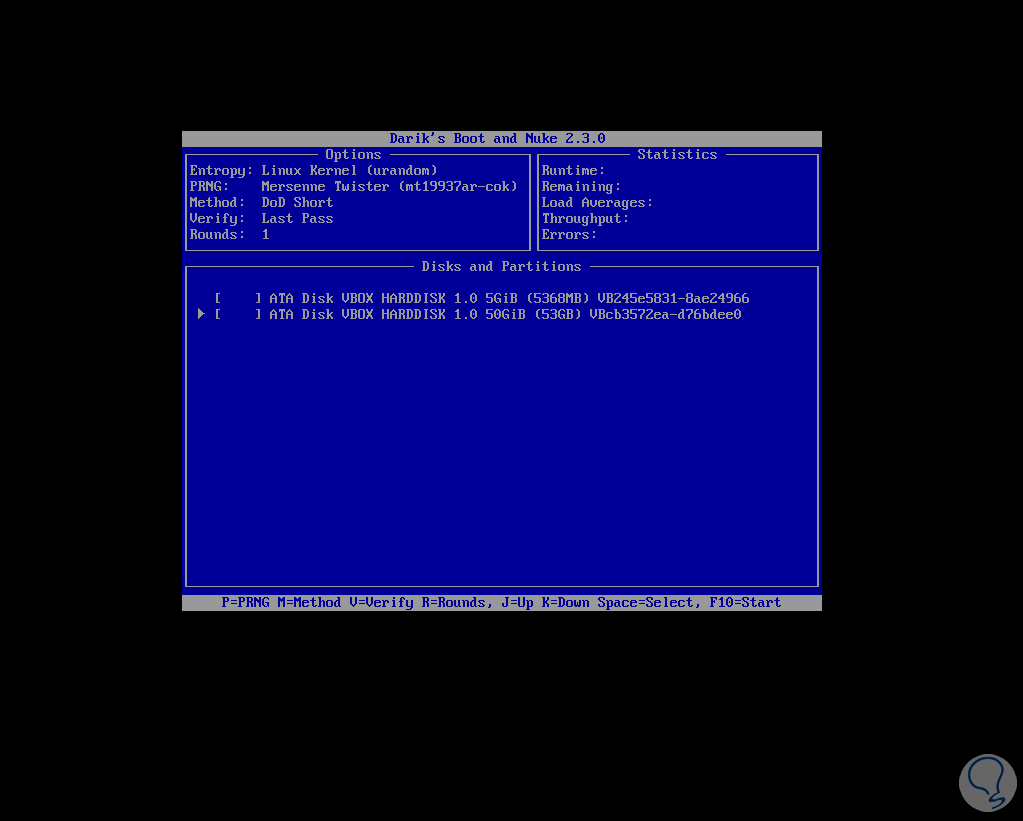
Task: Click the Remaining label in Statistics
Action: tap(581, 187)
